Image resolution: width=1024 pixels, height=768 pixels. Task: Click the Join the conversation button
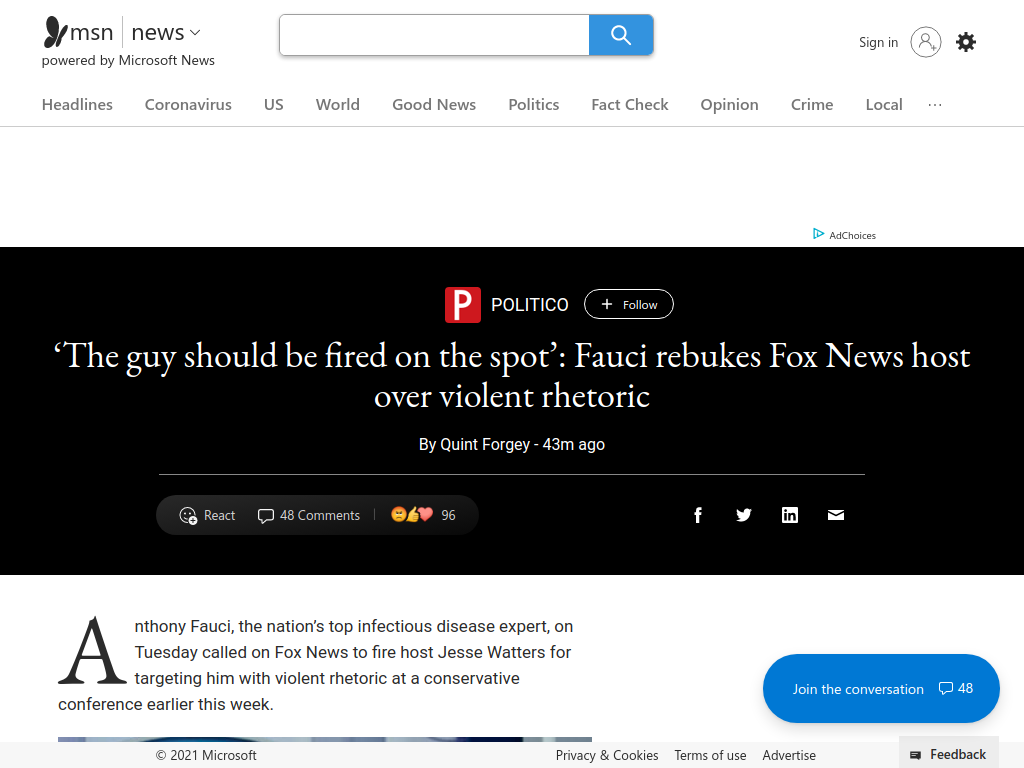881,688
